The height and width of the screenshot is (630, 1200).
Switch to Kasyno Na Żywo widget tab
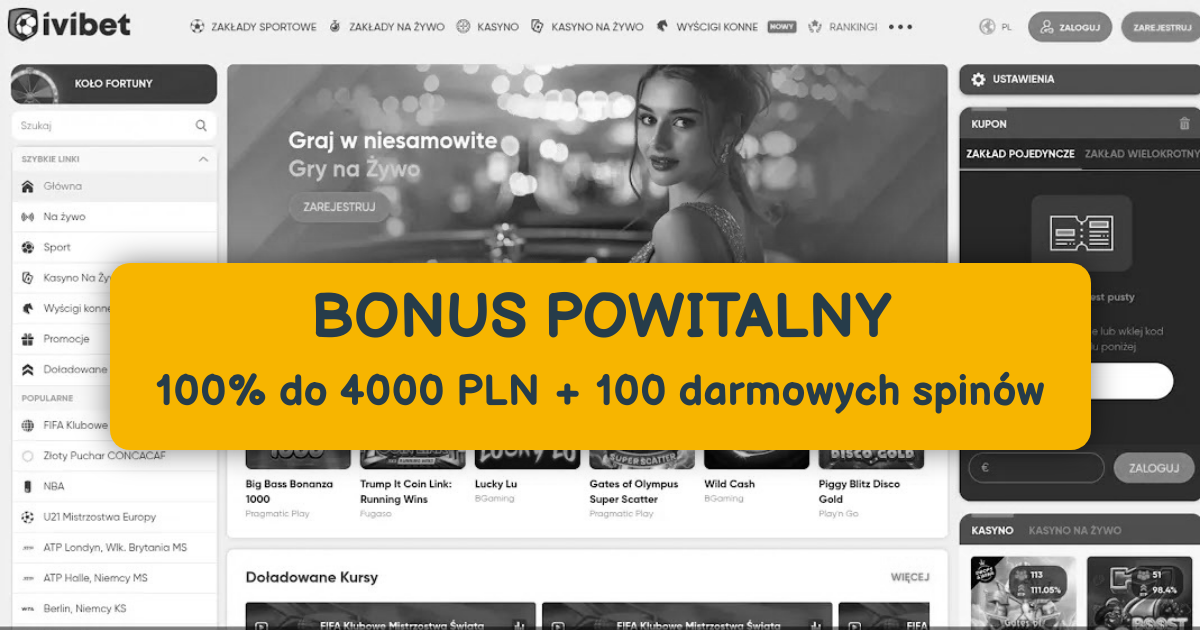click(1075, 530)
